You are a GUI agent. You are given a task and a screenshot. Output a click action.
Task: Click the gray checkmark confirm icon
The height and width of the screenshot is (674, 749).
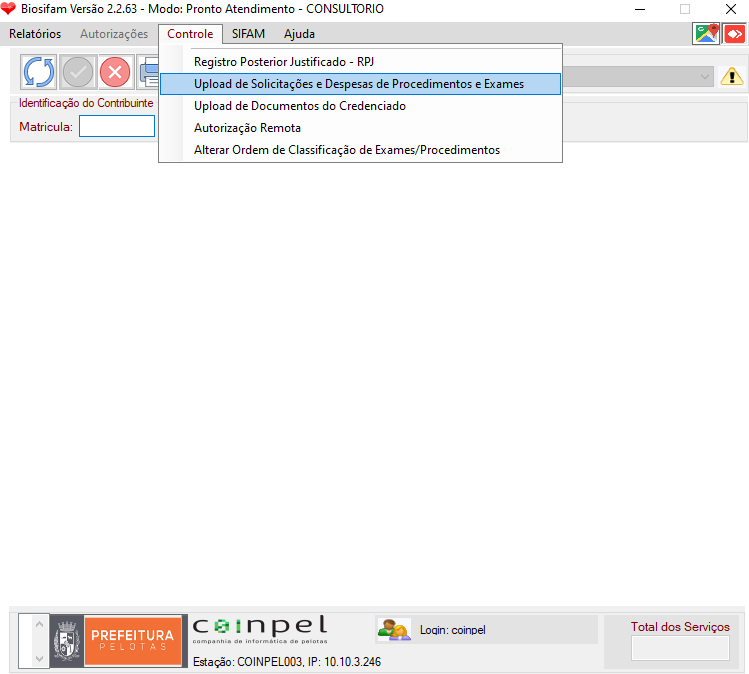78,72
